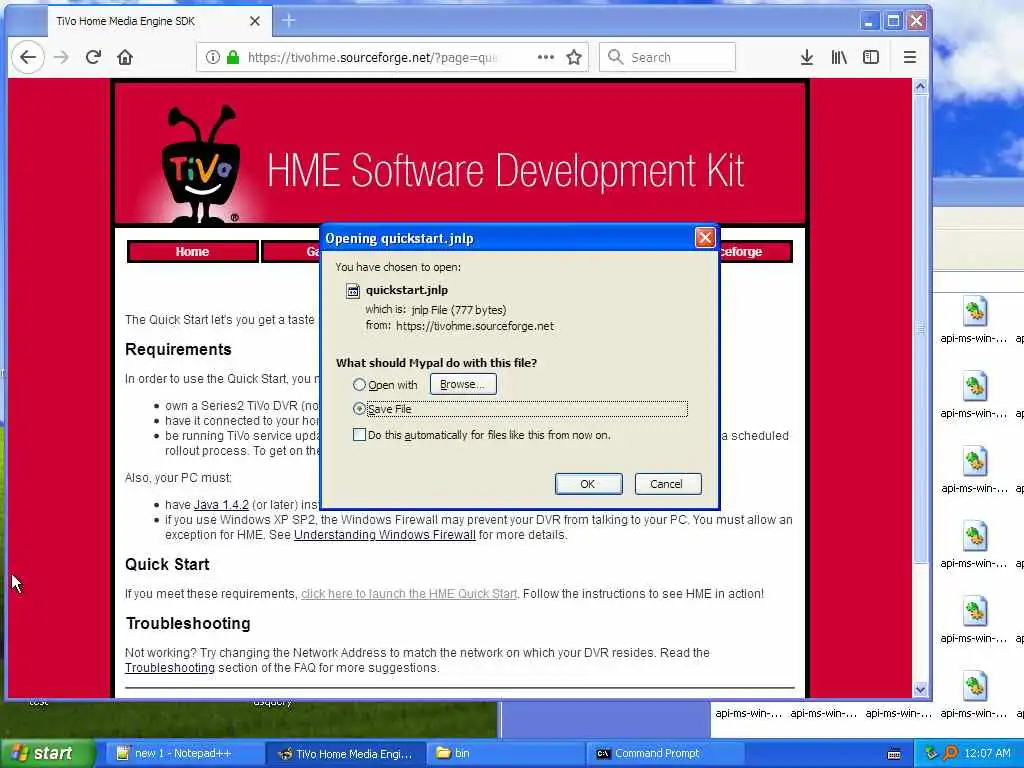Show site information via the info icon
This screenshot has height=768, width=1024.
coord(213,57)
